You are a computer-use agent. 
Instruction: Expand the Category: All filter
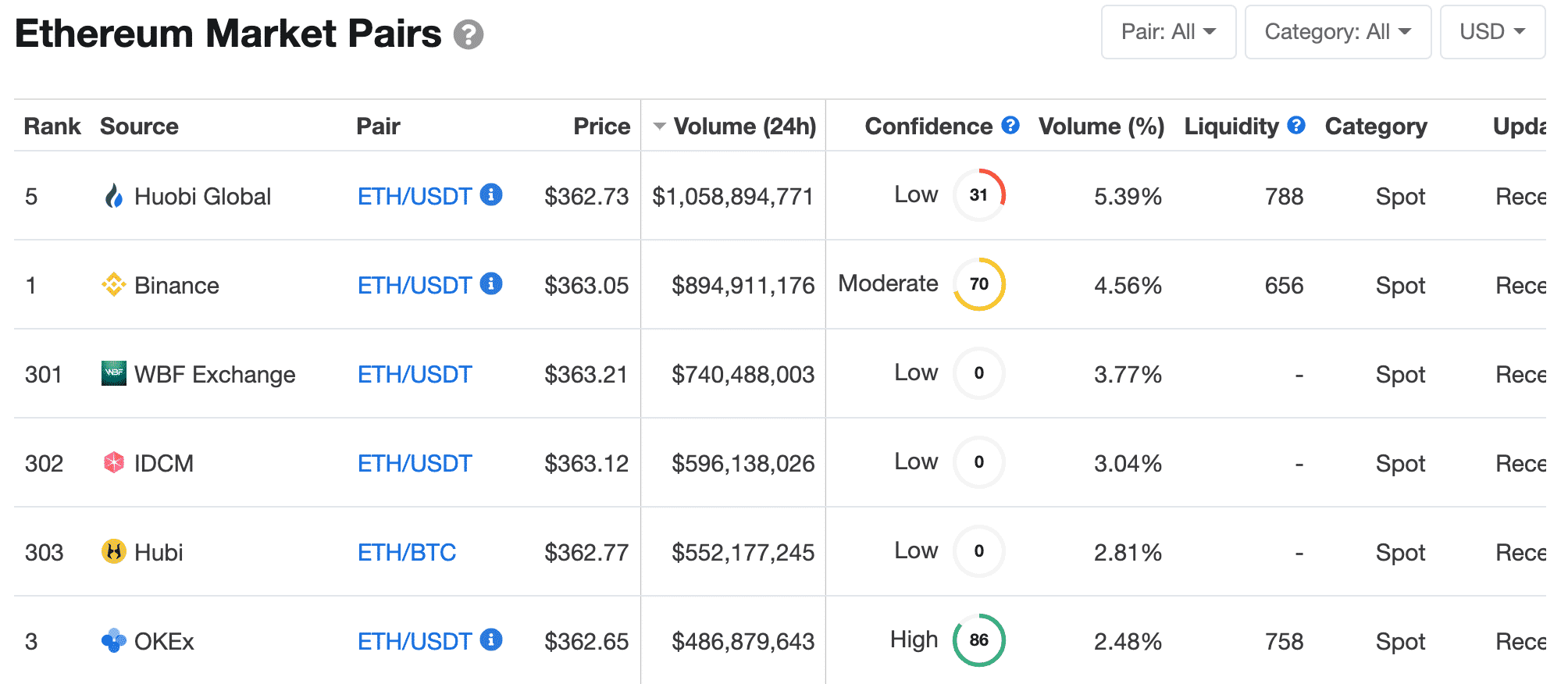point(1337,32)
